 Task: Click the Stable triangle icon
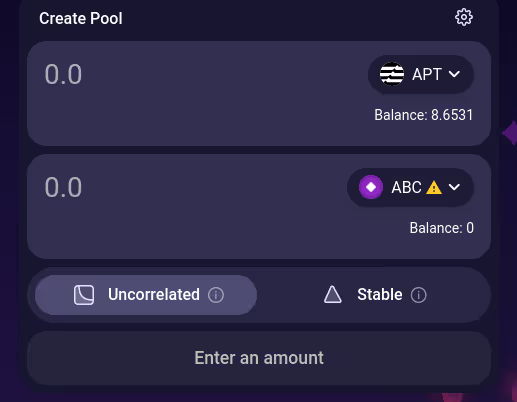(333, 295)
